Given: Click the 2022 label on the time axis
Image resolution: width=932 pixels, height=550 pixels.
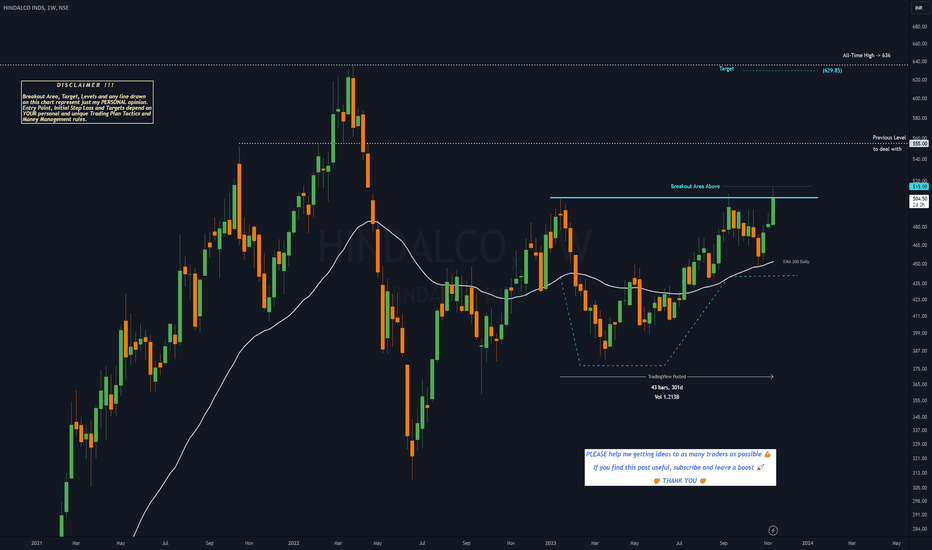Looking at the screenshot, I should [x=293, y=543].
